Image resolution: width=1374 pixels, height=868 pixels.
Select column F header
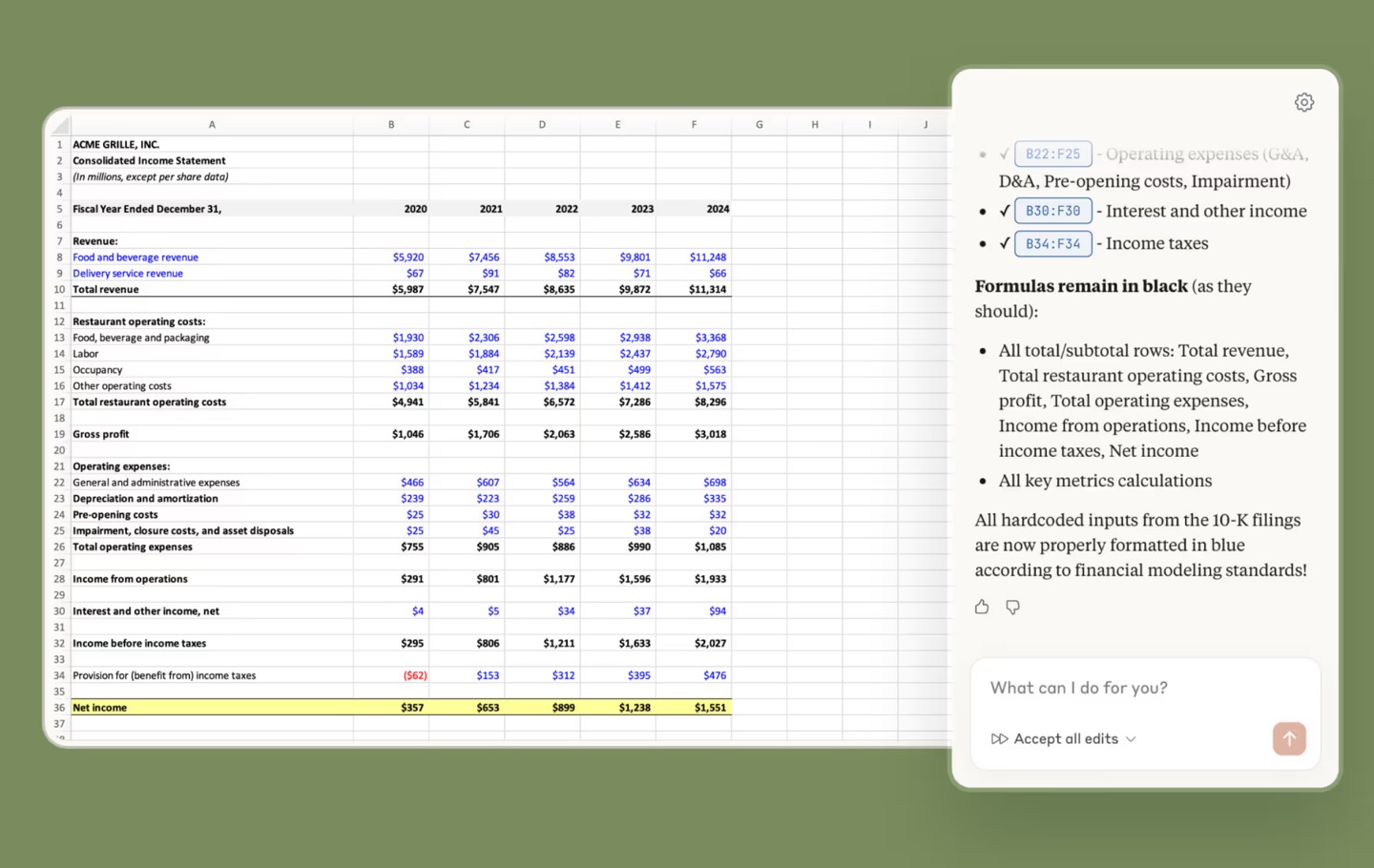coord(694,125)
